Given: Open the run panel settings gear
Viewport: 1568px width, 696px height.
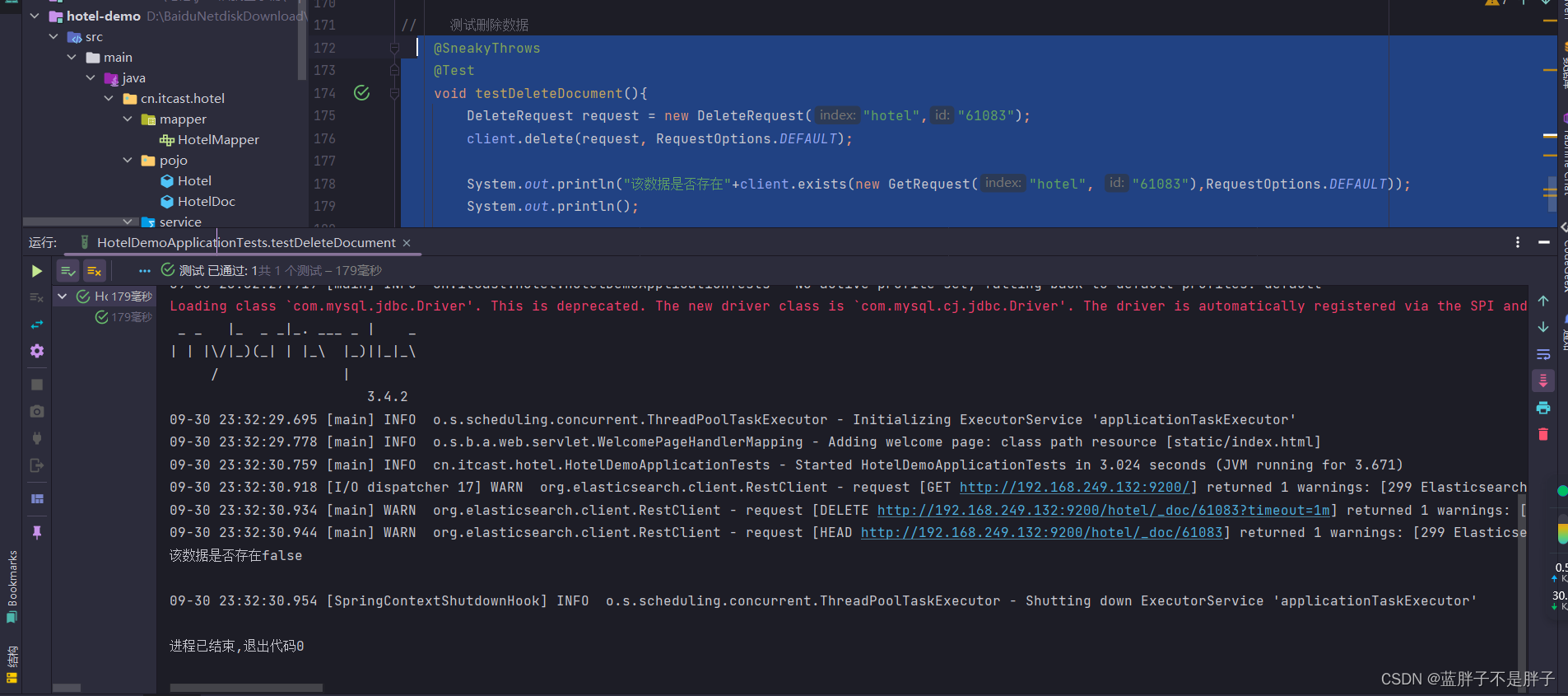Looking at the screenshot, I should pyautogui.click(x=36, y=352).
